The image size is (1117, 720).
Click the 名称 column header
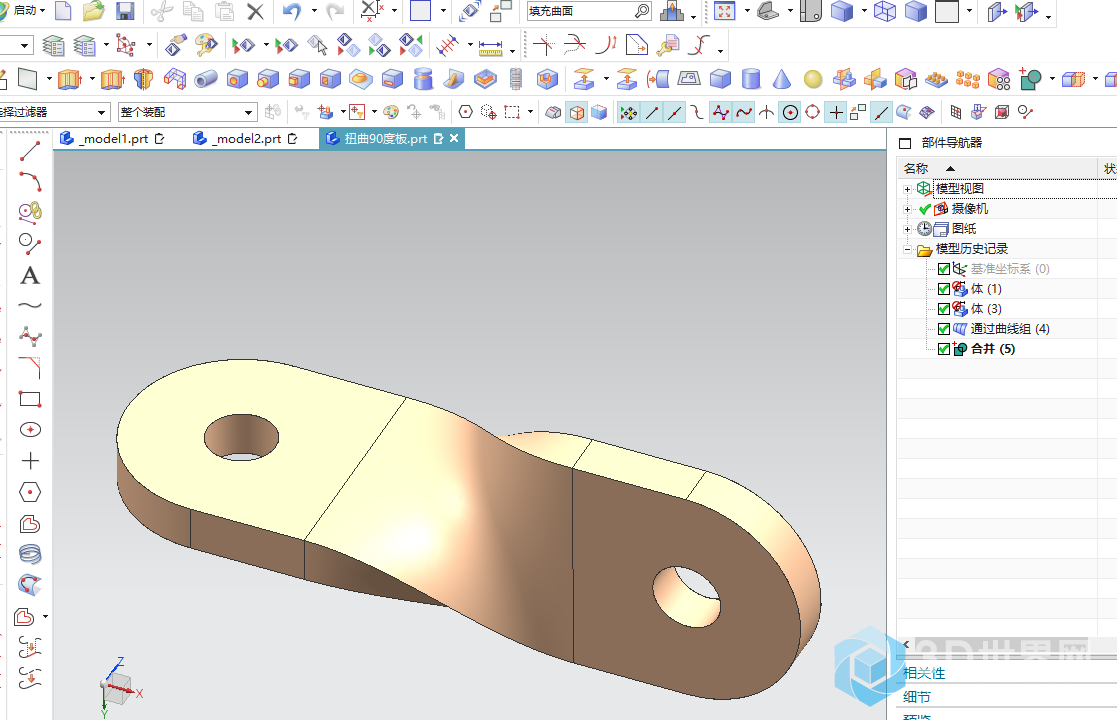point(915,168)
